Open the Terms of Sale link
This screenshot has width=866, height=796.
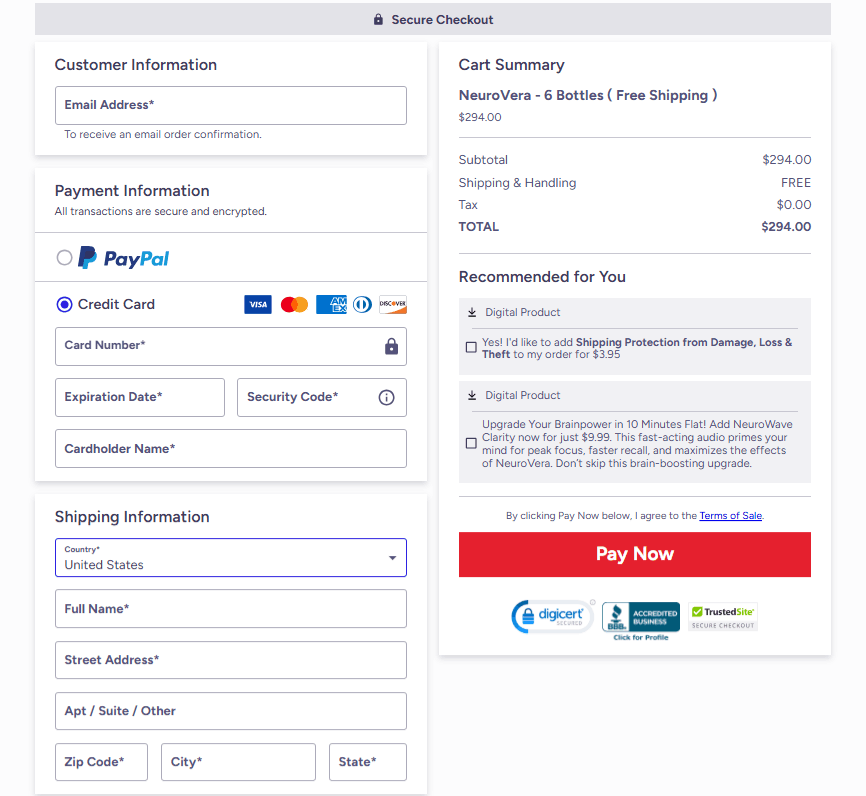(730, 515)
